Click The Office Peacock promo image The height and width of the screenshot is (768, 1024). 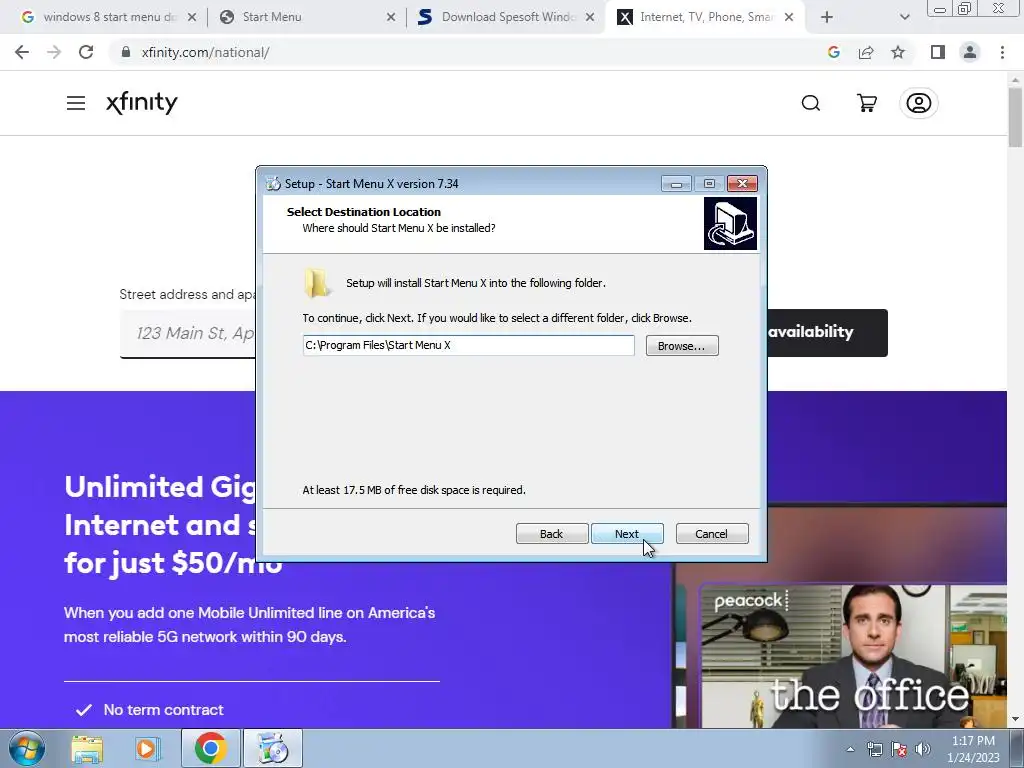852,656
